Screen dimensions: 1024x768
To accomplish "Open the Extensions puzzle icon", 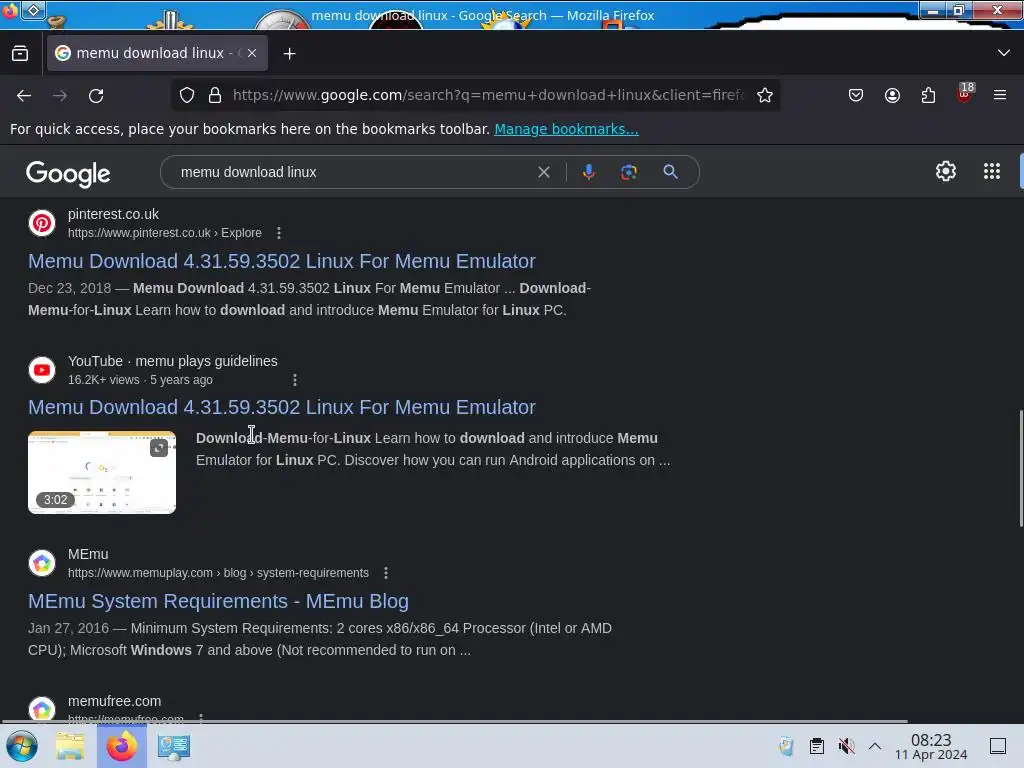I will click(928, 95).
